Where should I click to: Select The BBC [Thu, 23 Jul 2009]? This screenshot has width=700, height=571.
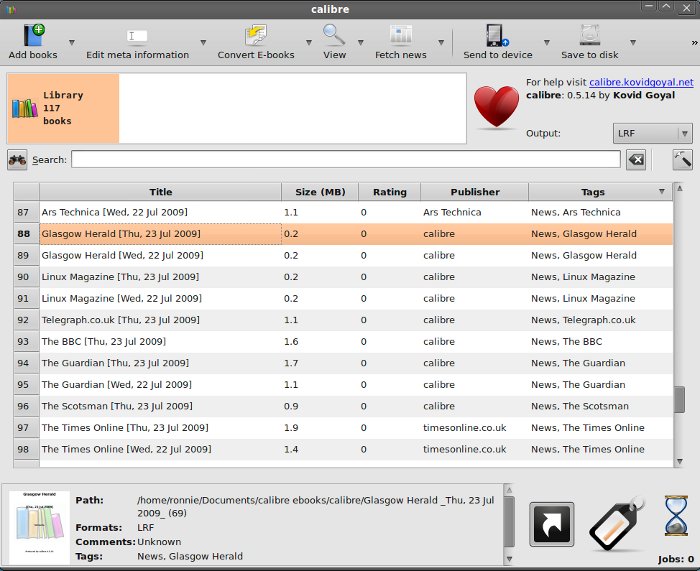(104, 342)
